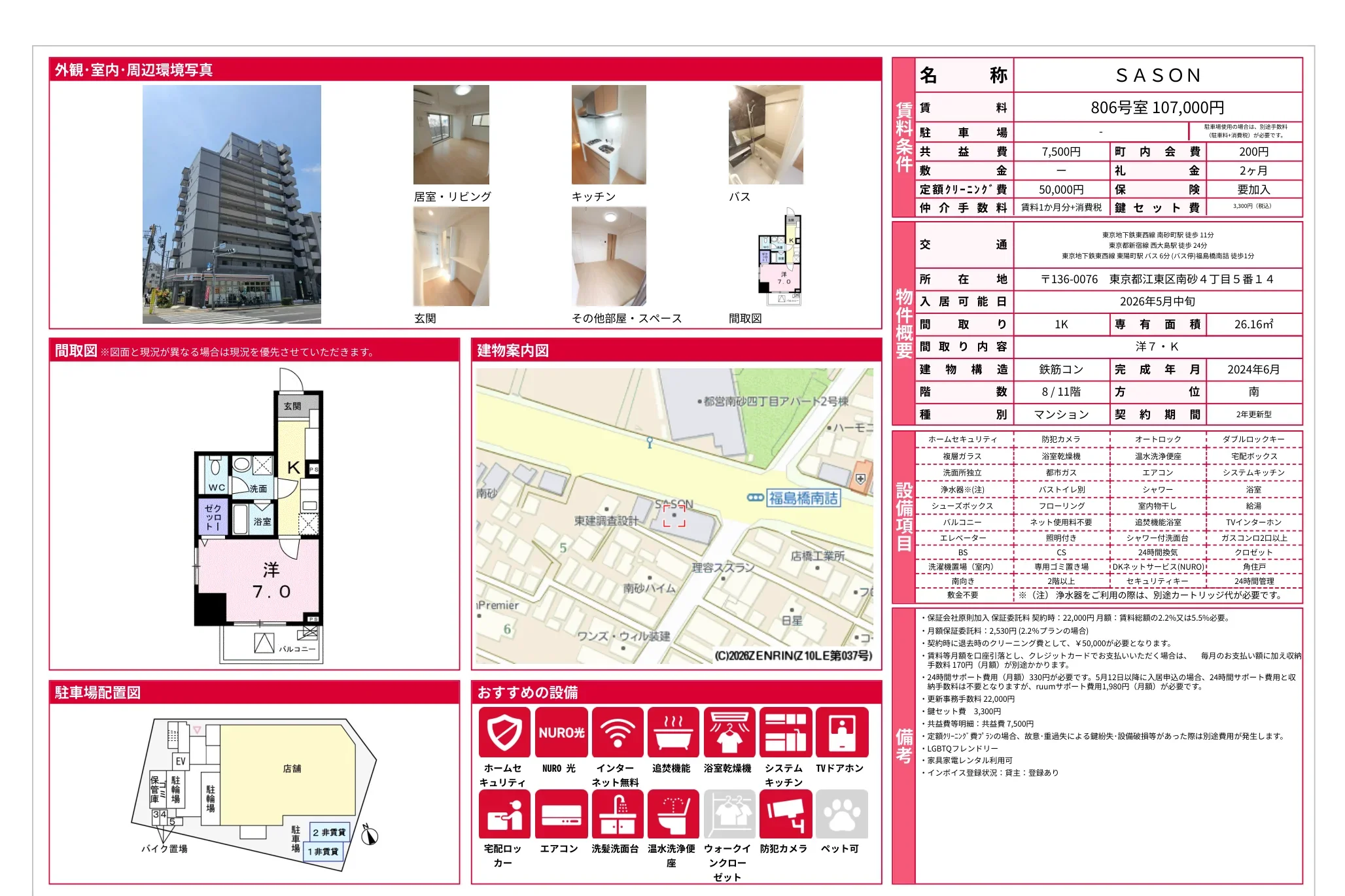Click the 温水洗浄便座 toilet icon
1345x896 pixels.
point(673,814)
